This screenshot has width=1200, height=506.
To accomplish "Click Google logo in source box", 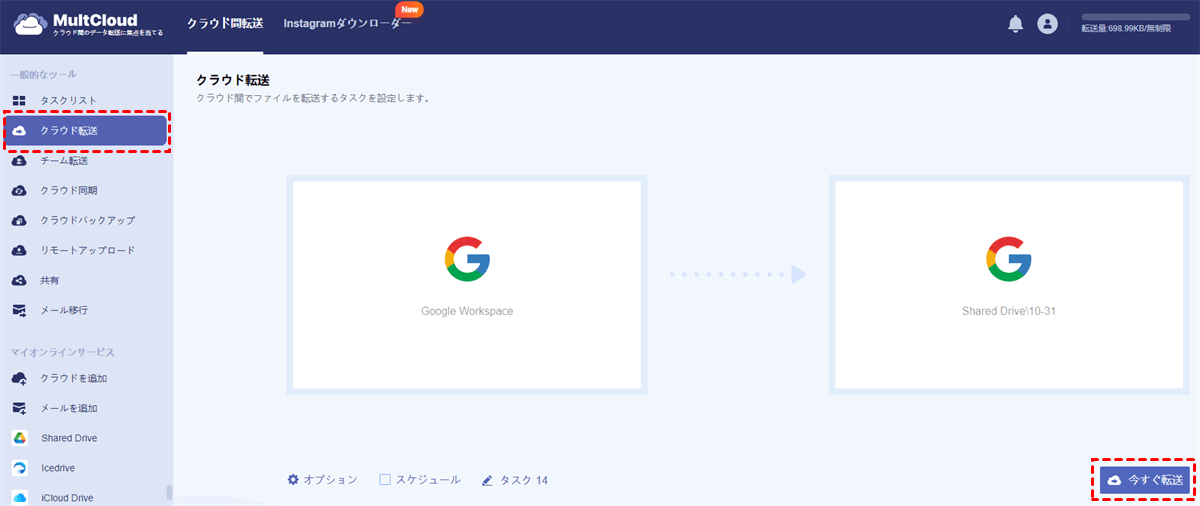I will pos(467,258).
